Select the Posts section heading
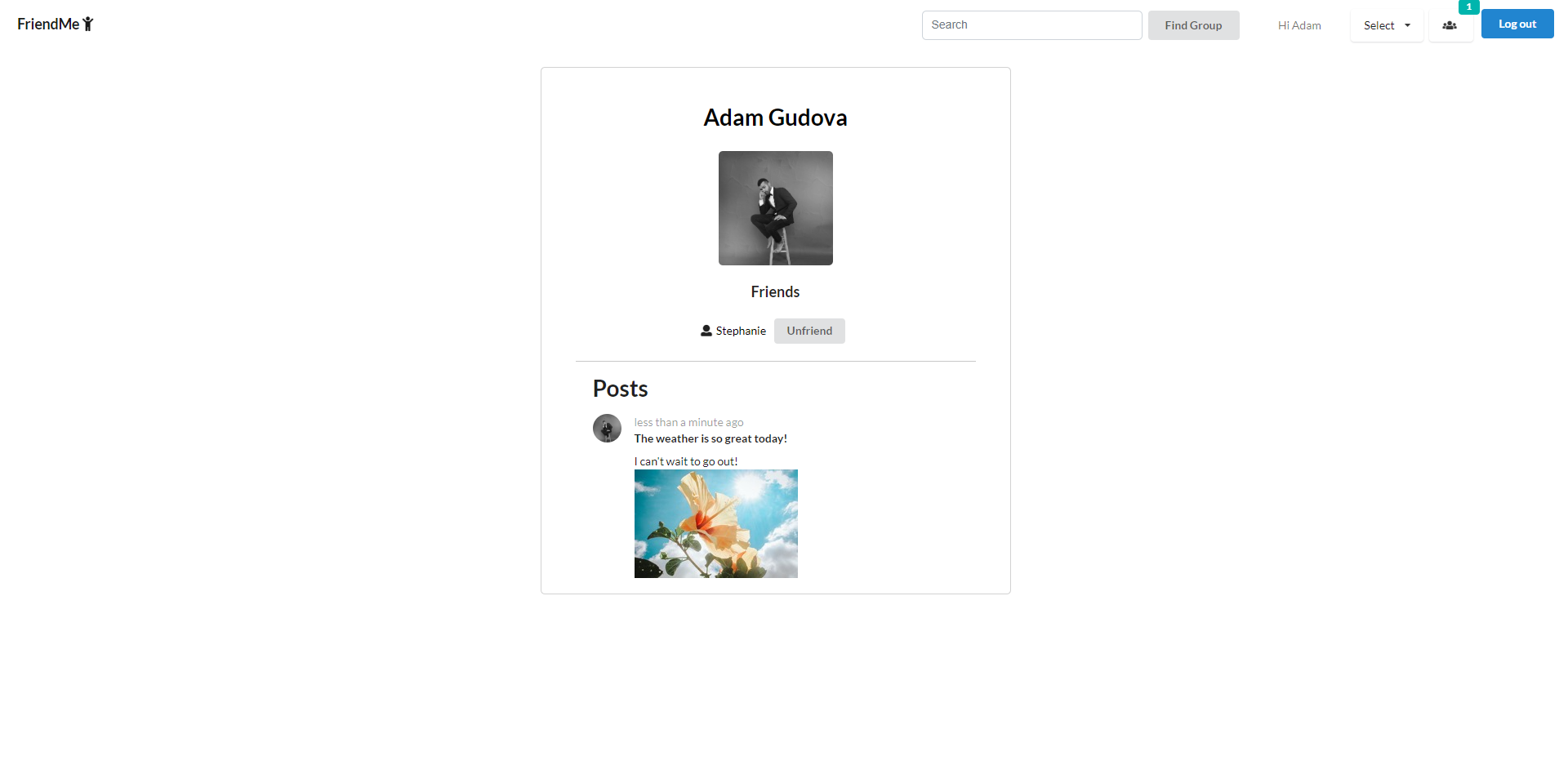 tap(620, 388)
